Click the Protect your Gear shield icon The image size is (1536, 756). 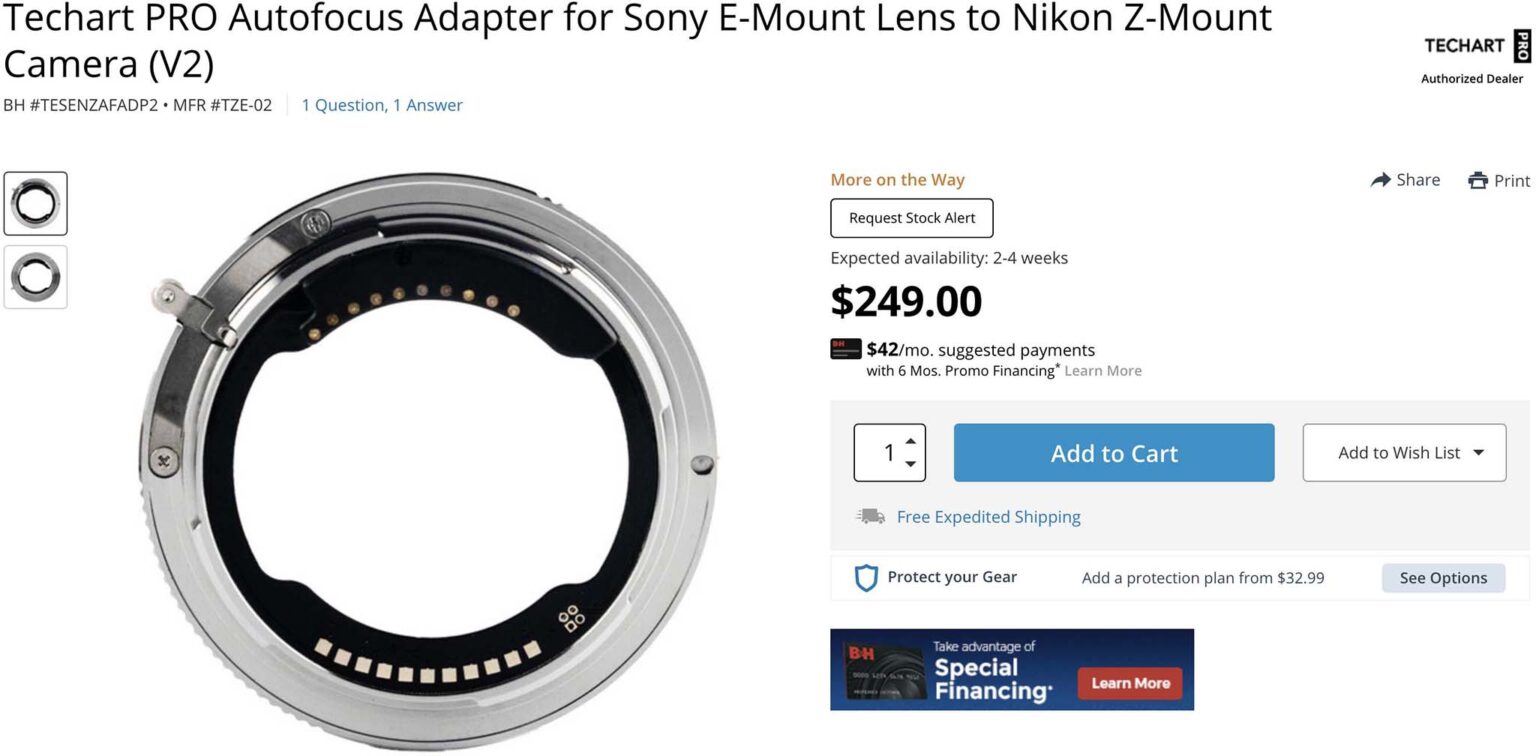(866, 577)
